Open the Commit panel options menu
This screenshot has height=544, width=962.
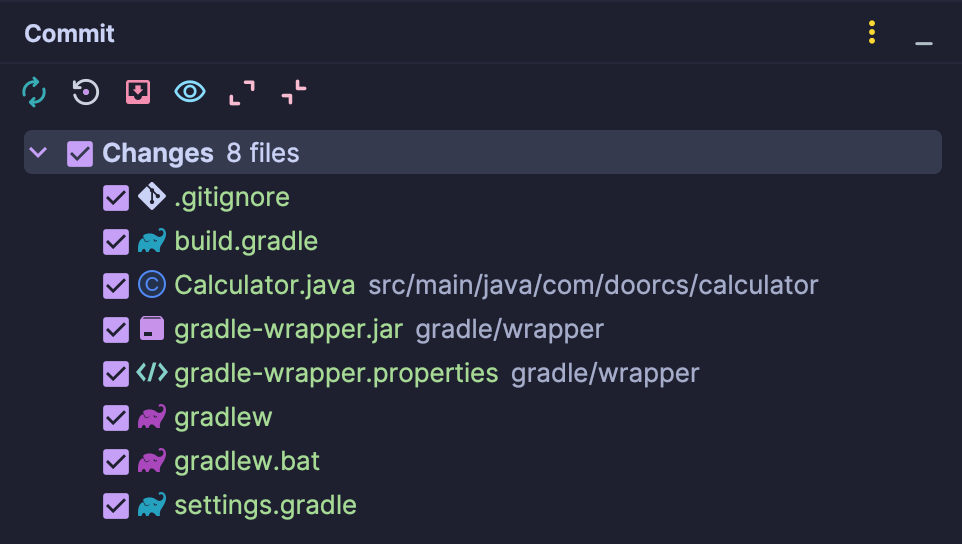coord(872,33)
